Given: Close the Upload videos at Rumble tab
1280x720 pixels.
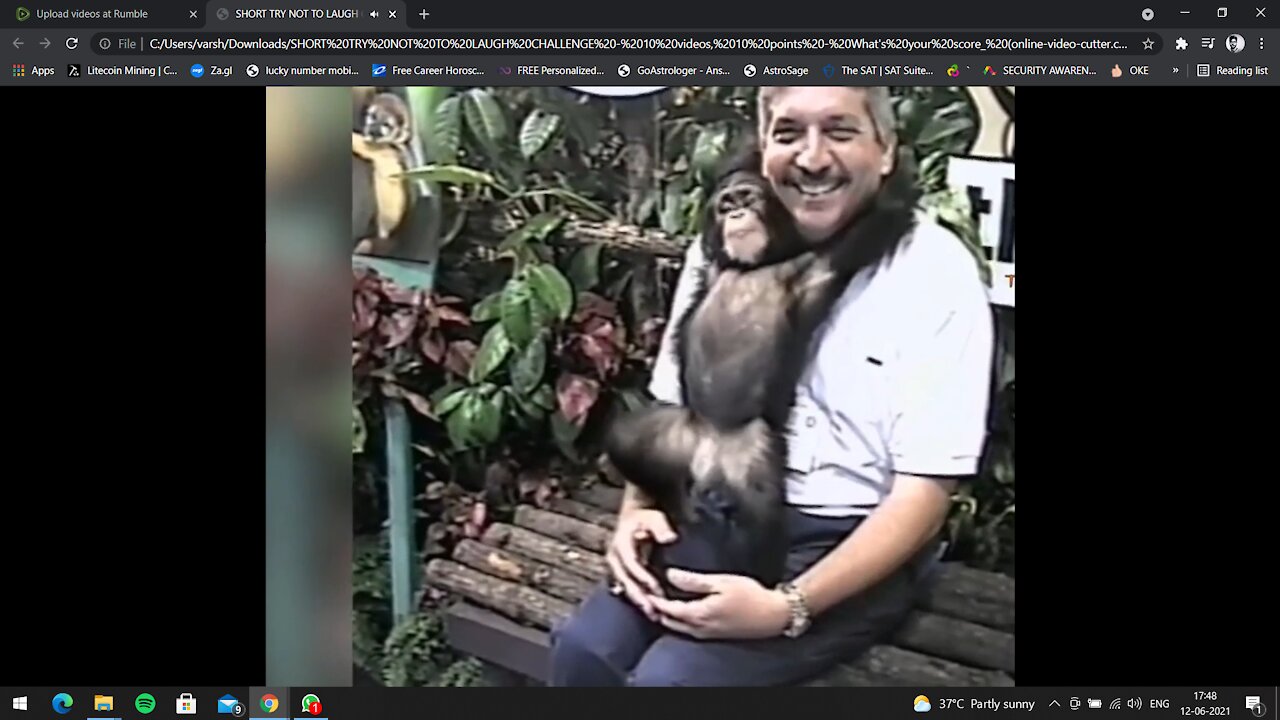Looking at the screenshot, I should tap(193, 14).
